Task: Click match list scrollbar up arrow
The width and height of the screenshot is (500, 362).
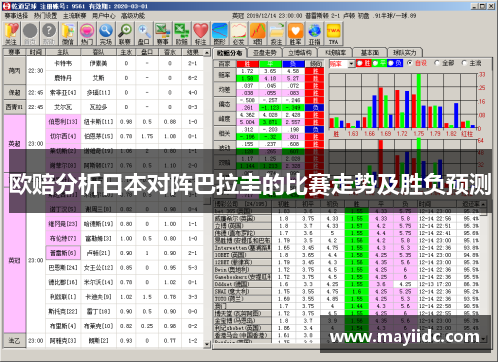Action: [x=207, y=53]
